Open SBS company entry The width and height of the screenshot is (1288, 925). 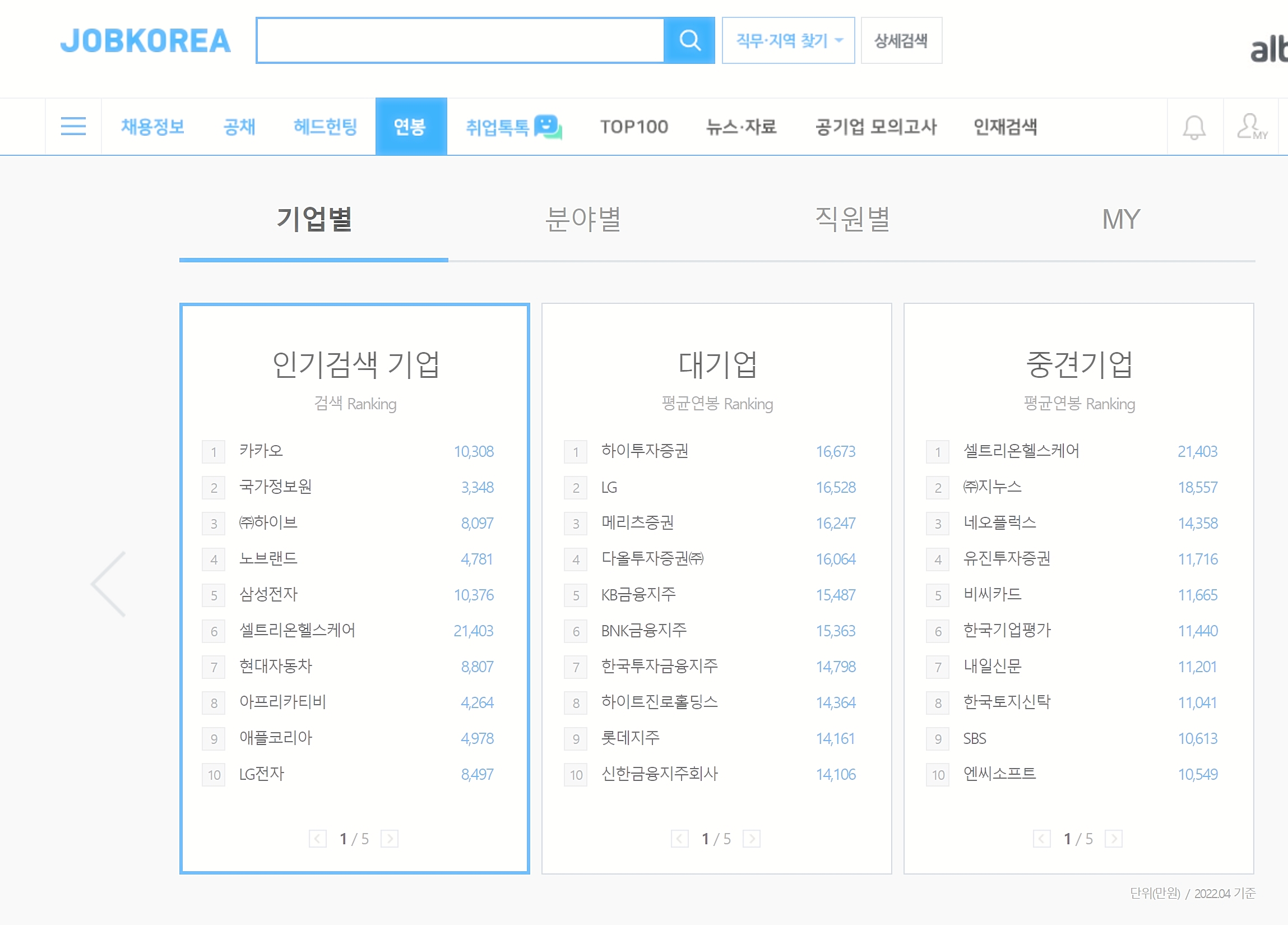[x=975, y=738]
